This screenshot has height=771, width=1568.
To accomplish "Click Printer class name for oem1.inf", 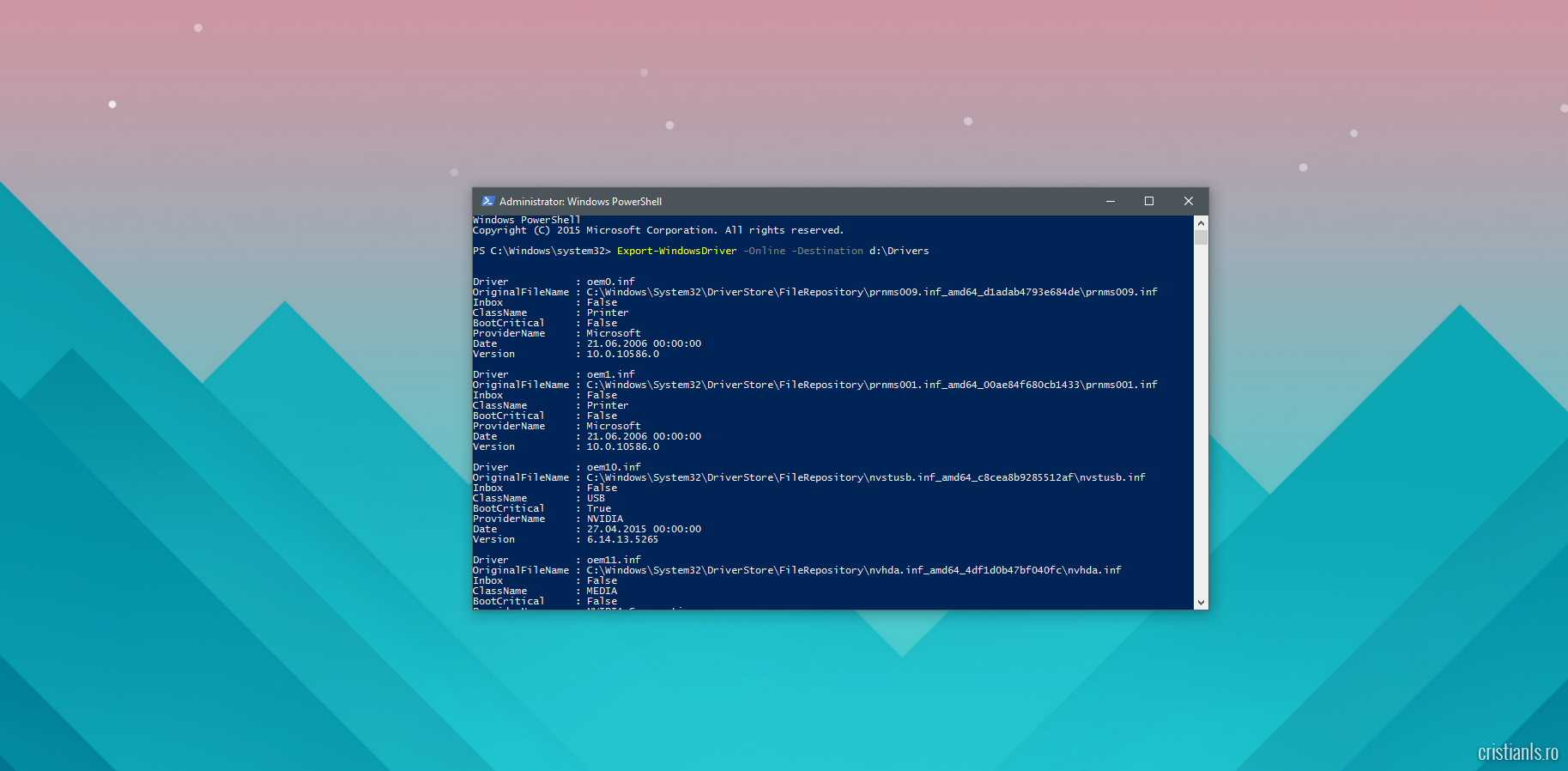I will point(608,405).
